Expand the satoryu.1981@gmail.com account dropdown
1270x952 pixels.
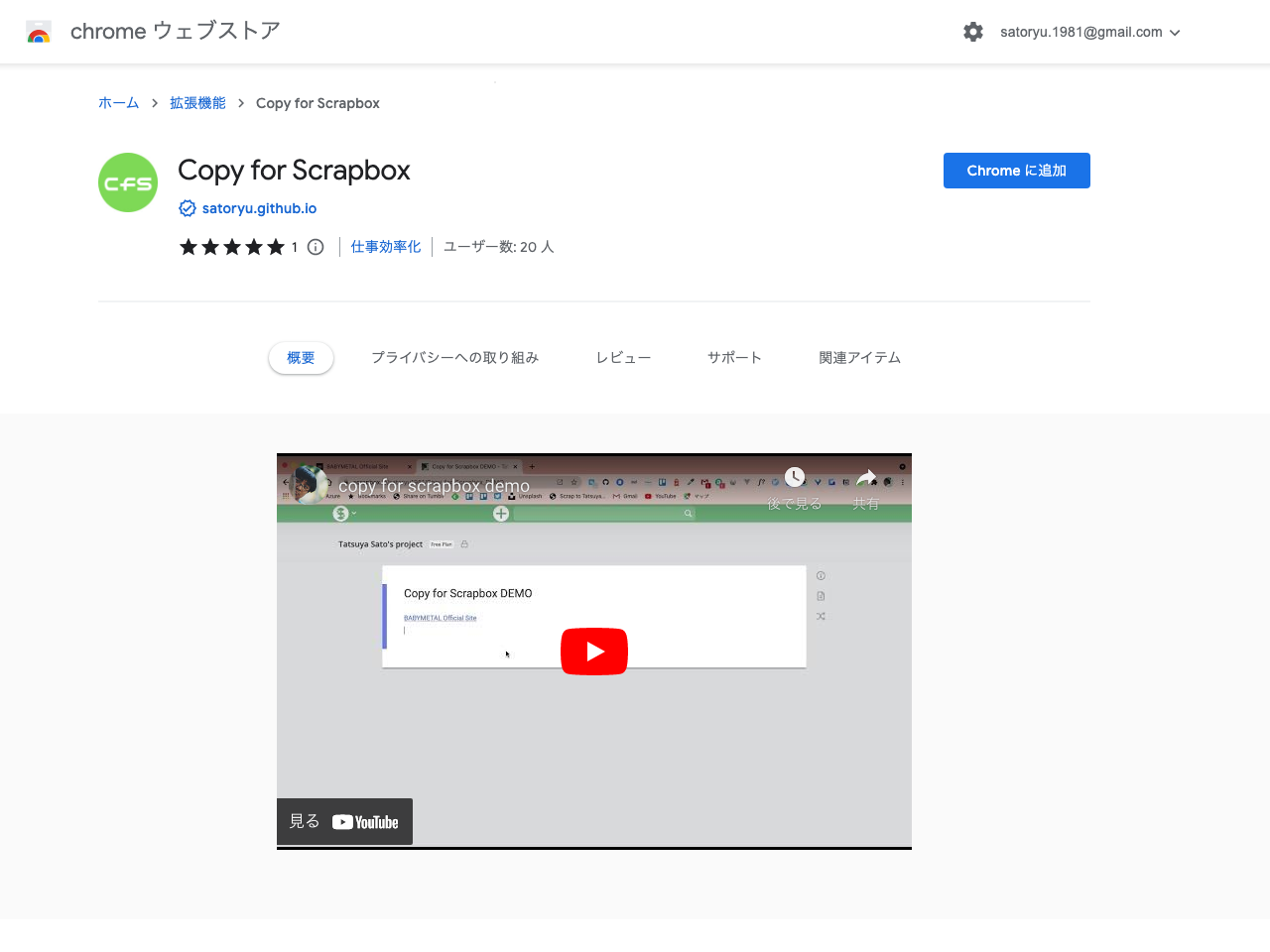click(x=1090, y=32)
